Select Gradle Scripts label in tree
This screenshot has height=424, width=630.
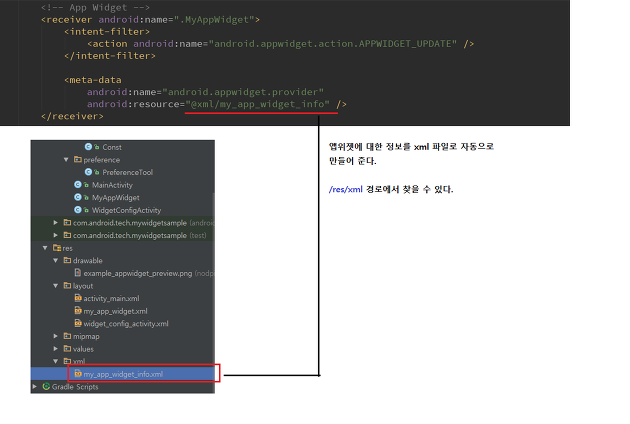pyautogui.click(x=75, y=387)
